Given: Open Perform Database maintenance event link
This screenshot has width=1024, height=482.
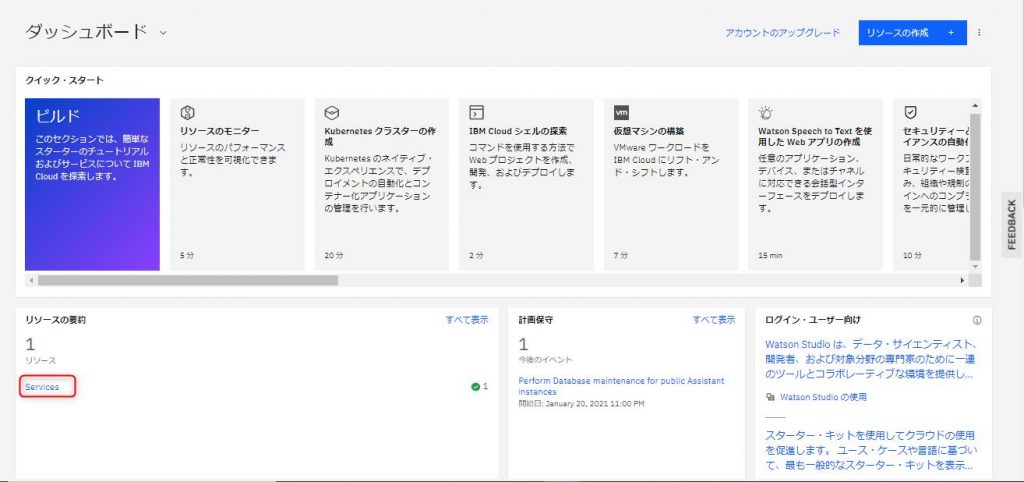Looking at the screenshot, I should click(621, 386).
